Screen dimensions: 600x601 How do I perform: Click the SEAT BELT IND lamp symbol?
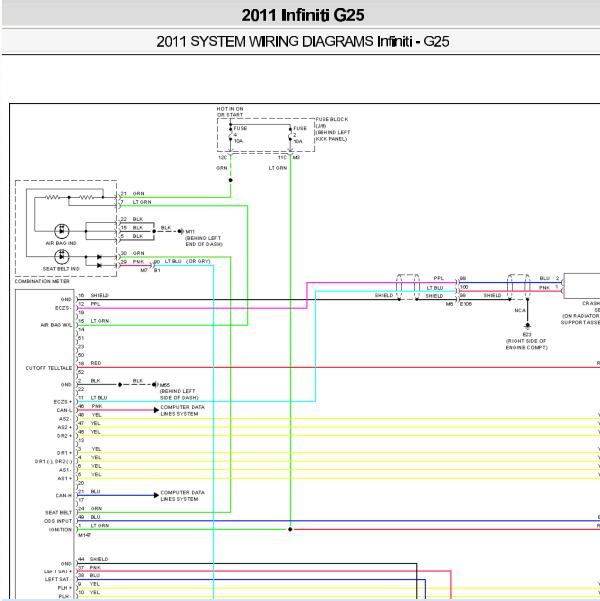(x=62, y=256)
